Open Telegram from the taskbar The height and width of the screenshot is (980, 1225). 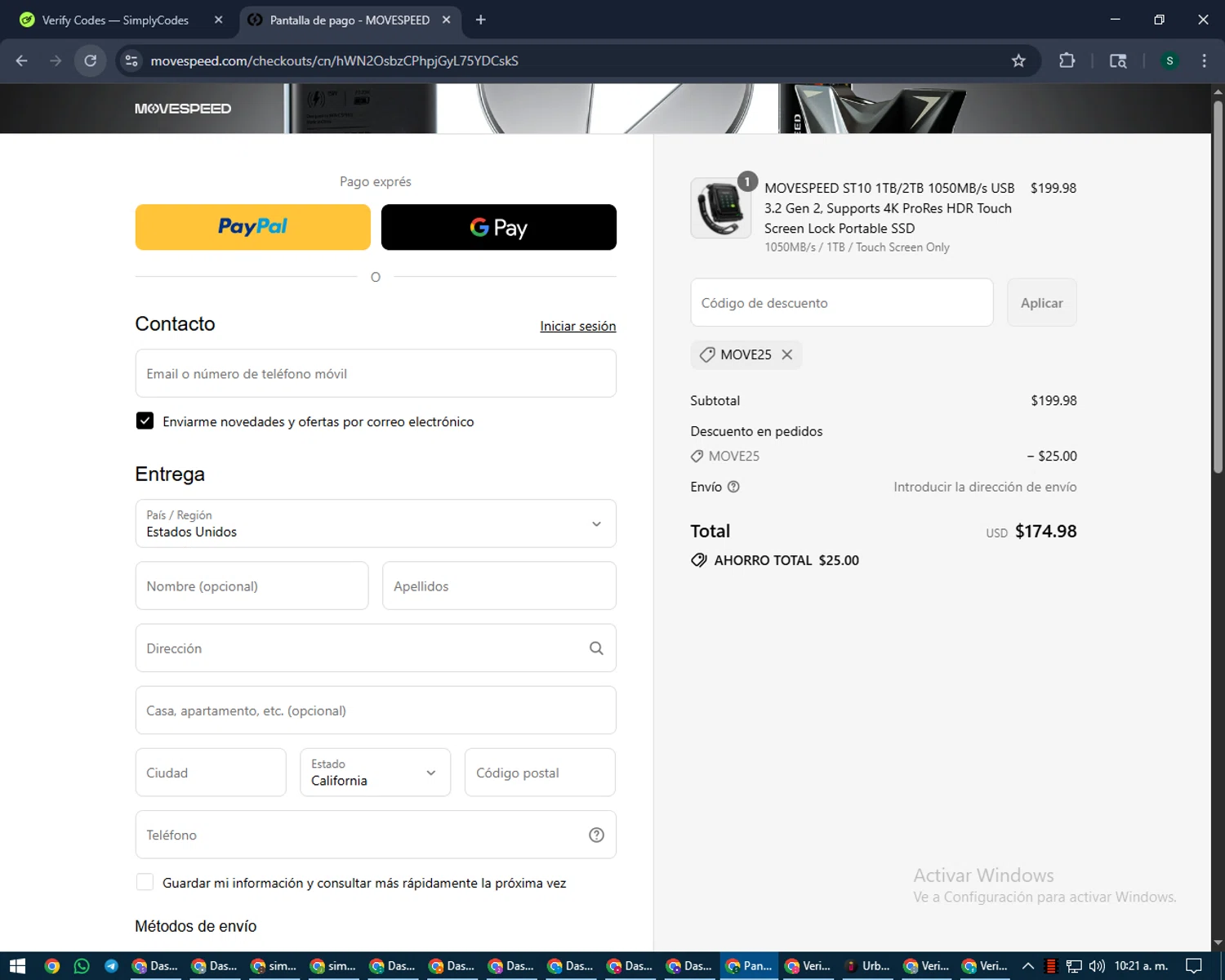pos(111,966)
